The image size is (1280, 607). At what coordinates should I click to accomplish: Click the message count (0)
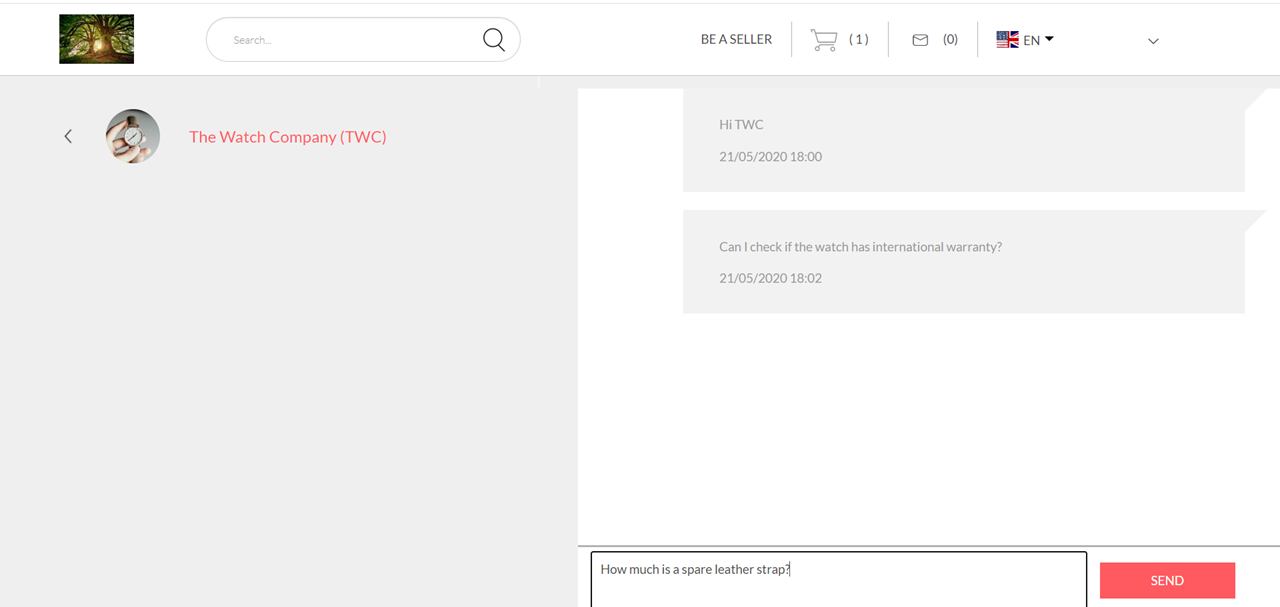click(x=950, y=40)
